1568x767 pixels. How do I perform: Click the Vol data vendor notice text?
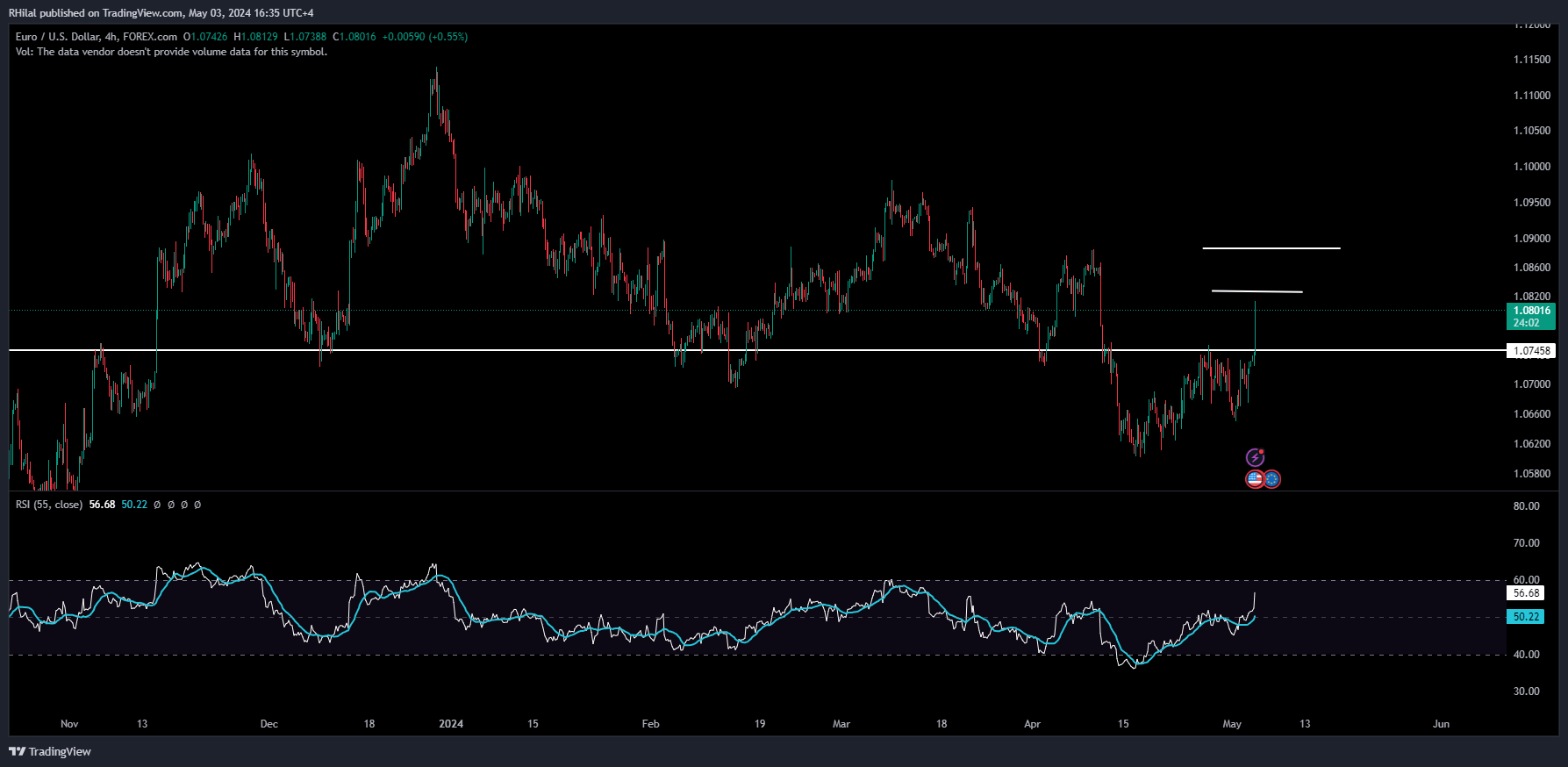pyautogui.click(x=171, y=52)
